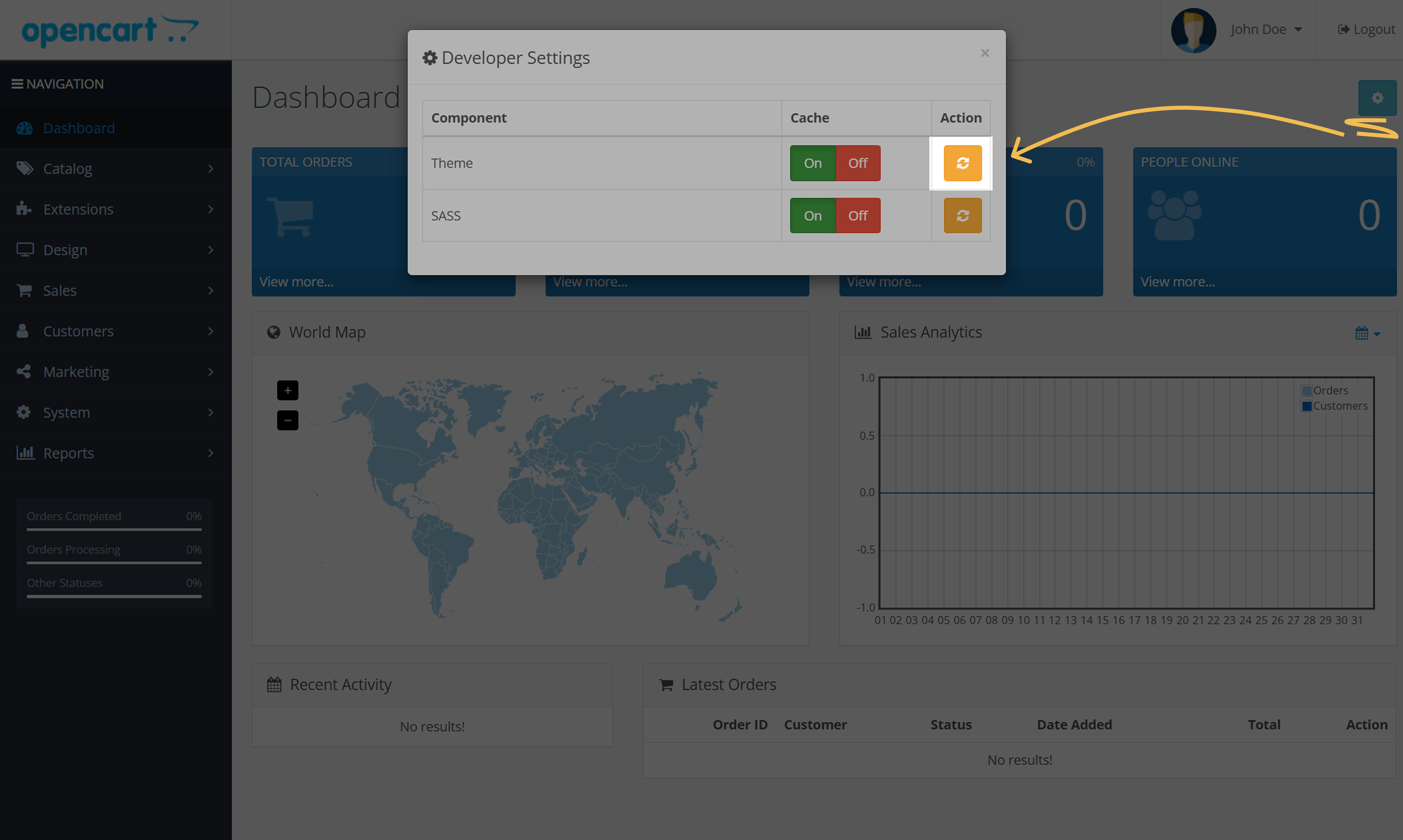Click the navigation hamburger menu icon

(x=17, y=84)
